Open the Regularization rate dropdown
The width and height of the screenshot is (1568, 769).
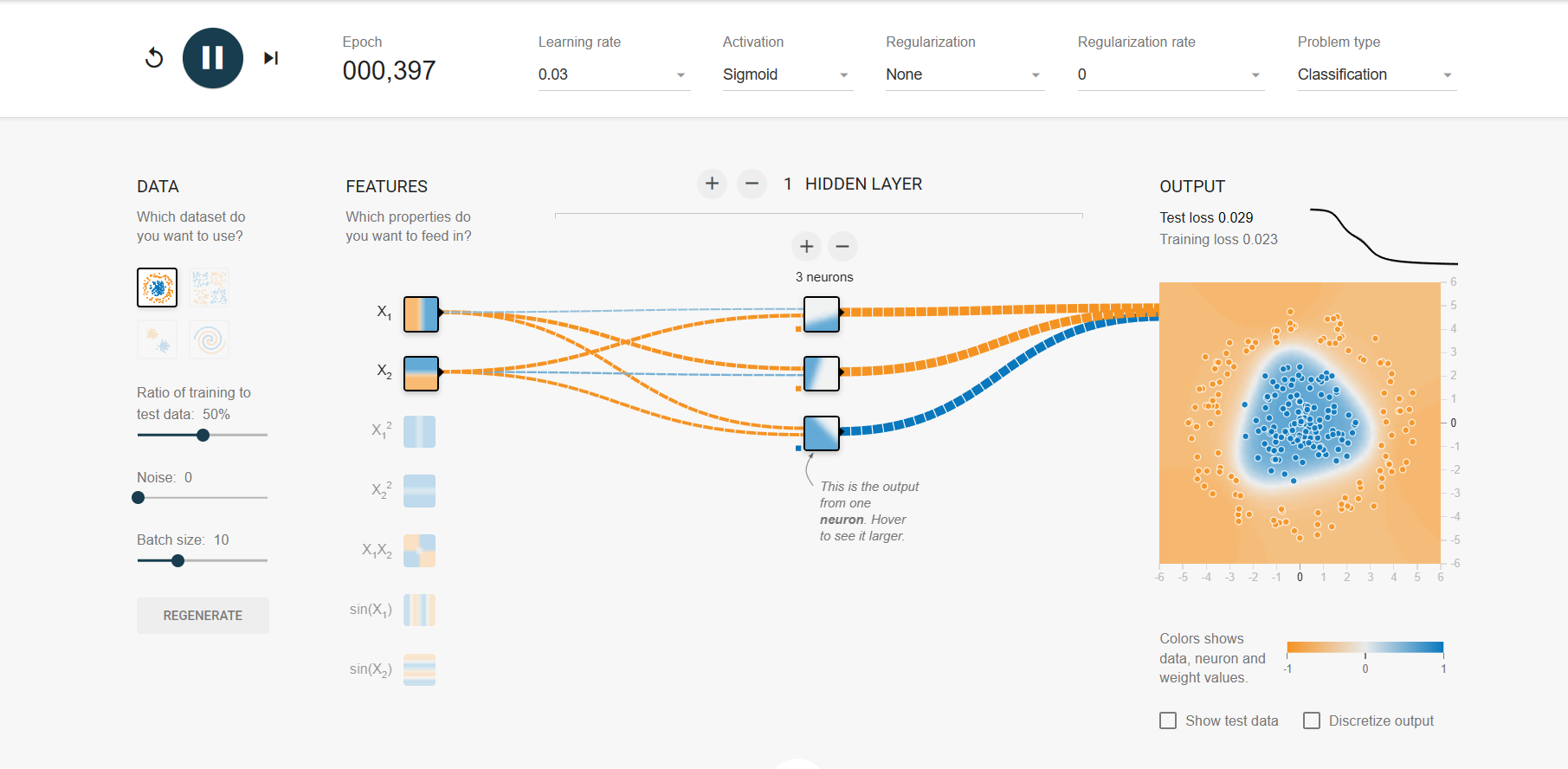(1170, 74)
